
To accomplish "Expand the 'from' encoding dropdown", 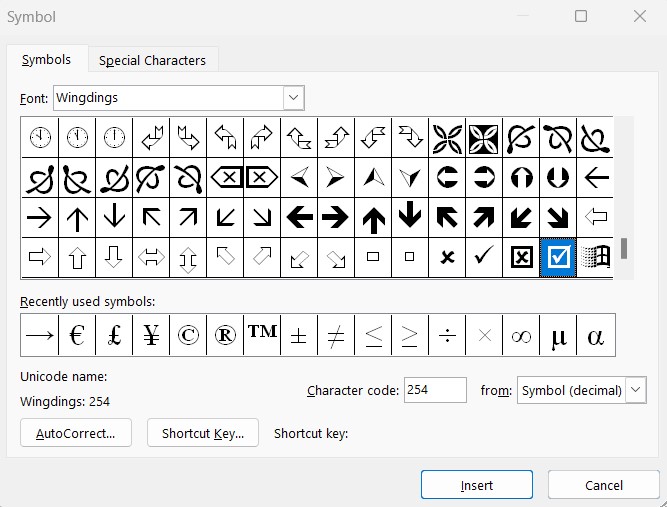I will click(635, 390).
